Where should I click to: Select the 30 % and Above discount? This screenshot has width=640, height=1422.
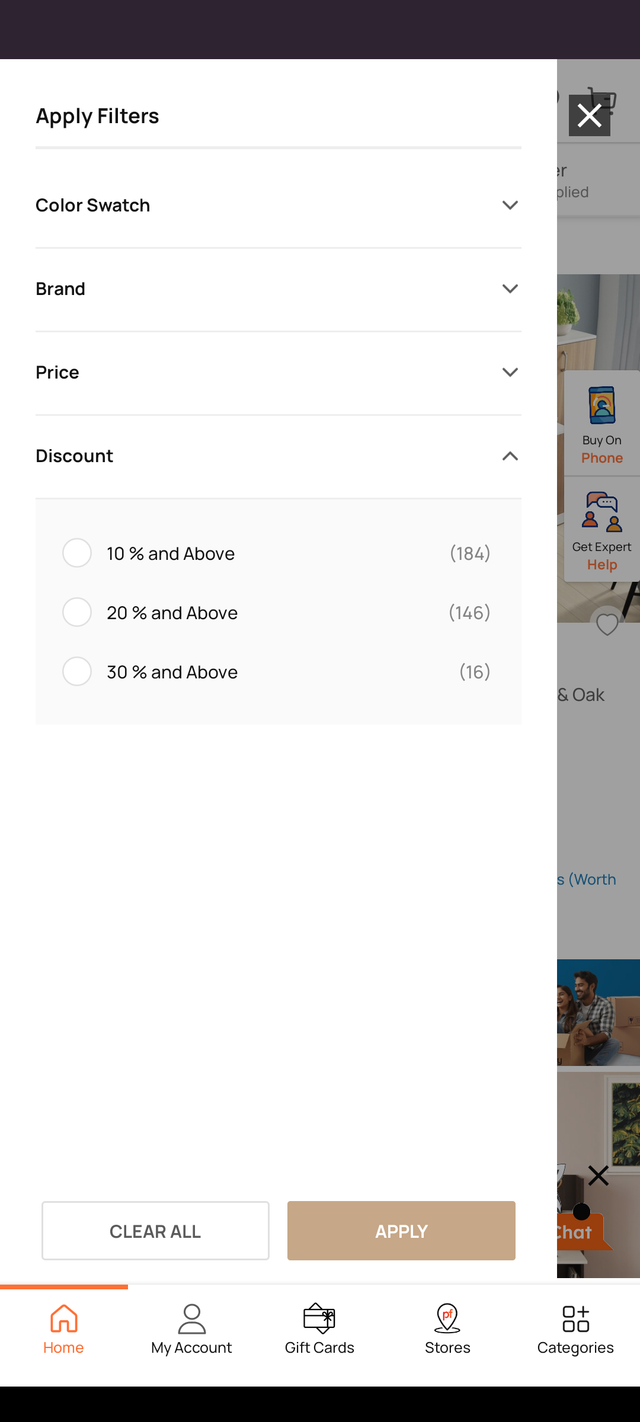coord(77,671)
